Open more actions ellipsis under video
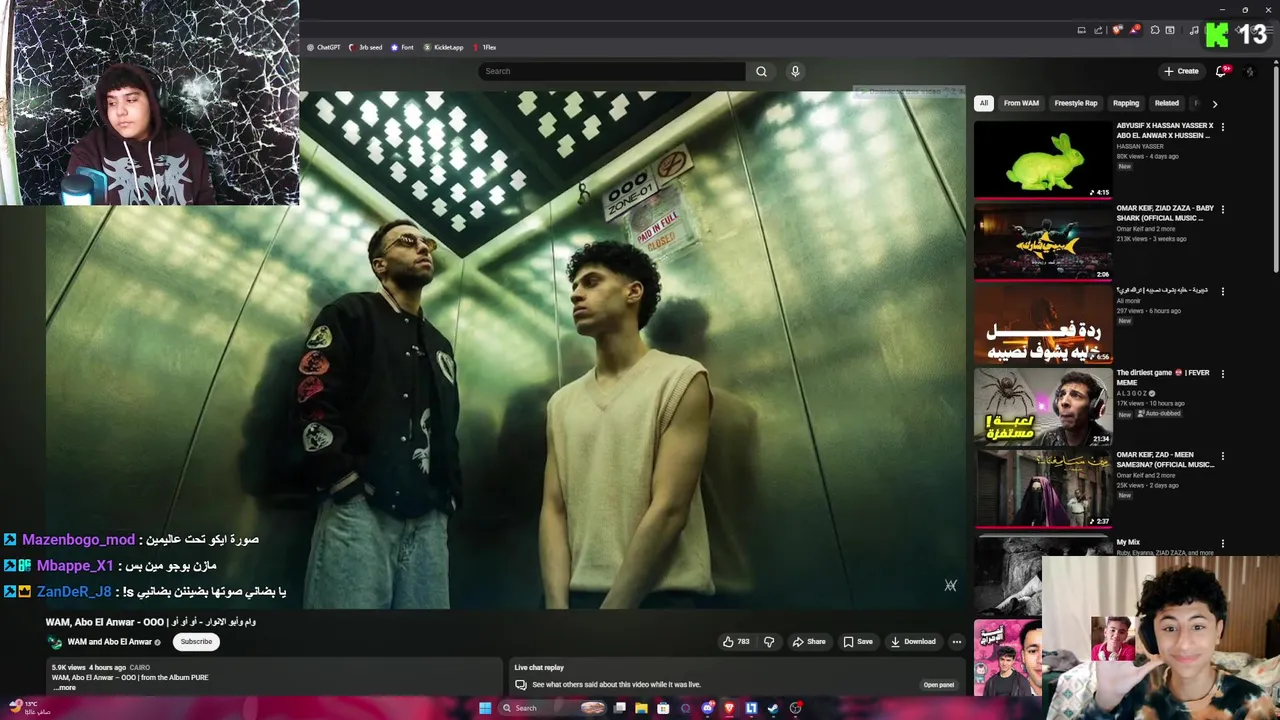The width and height of the screenshot is (1280, 720). 956,642
